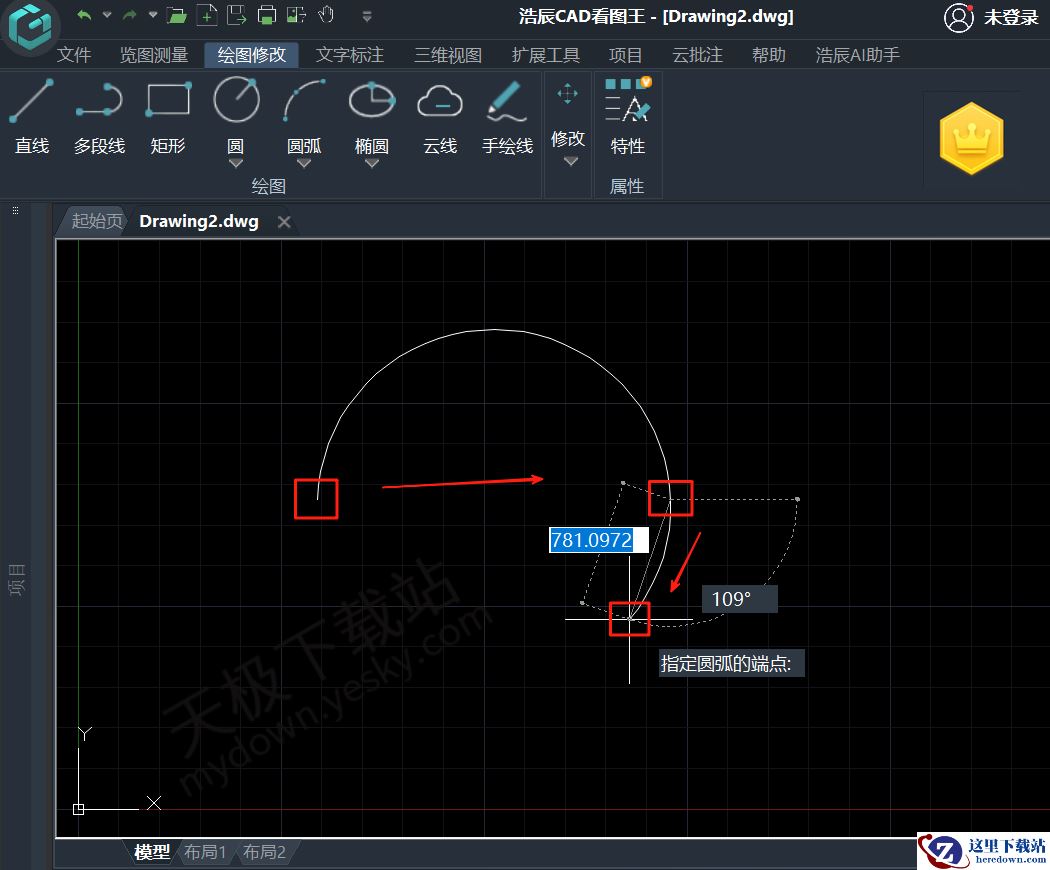Switch to the 起始页 start page tab
The image size is (1050, 870).
pos(96,221)
